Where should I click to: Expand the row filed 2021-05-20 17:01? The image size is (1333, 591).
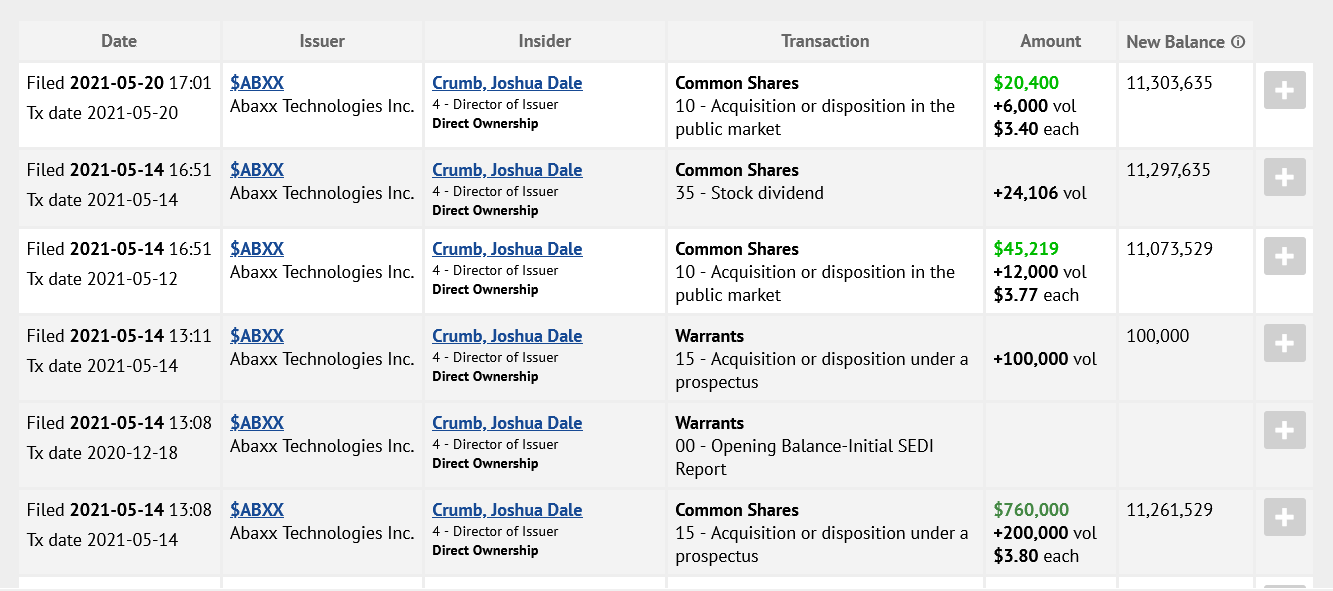[1285, 90]
